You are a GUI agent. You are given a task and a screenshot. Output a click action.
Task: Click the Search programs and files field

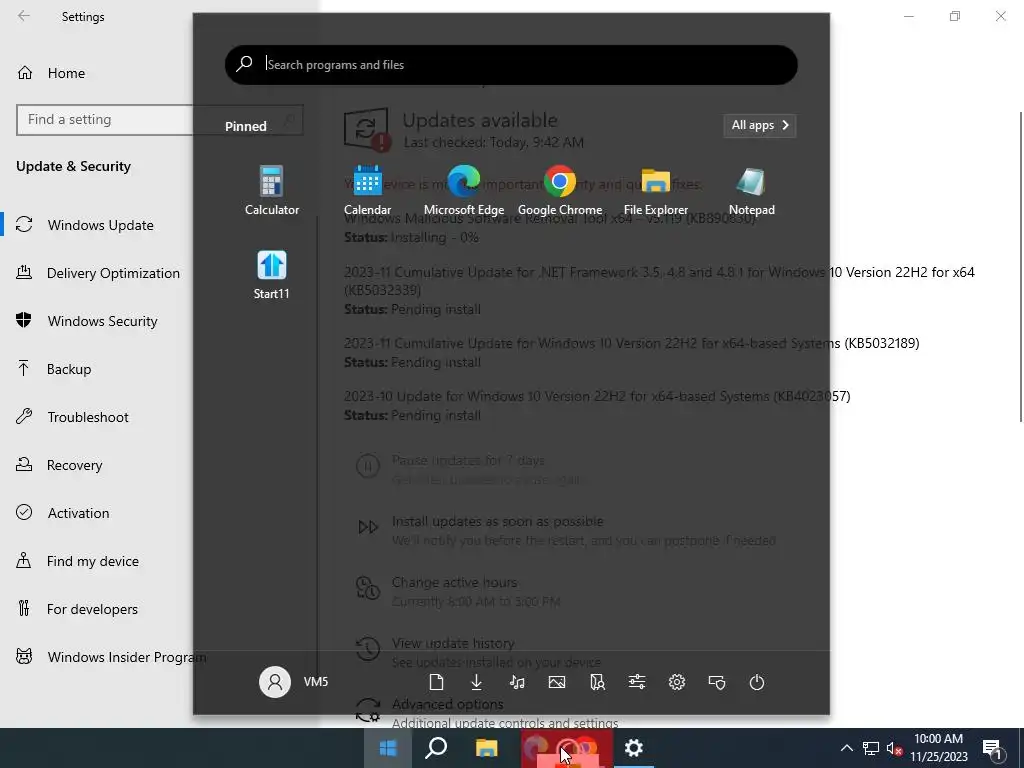click(511, 65)
